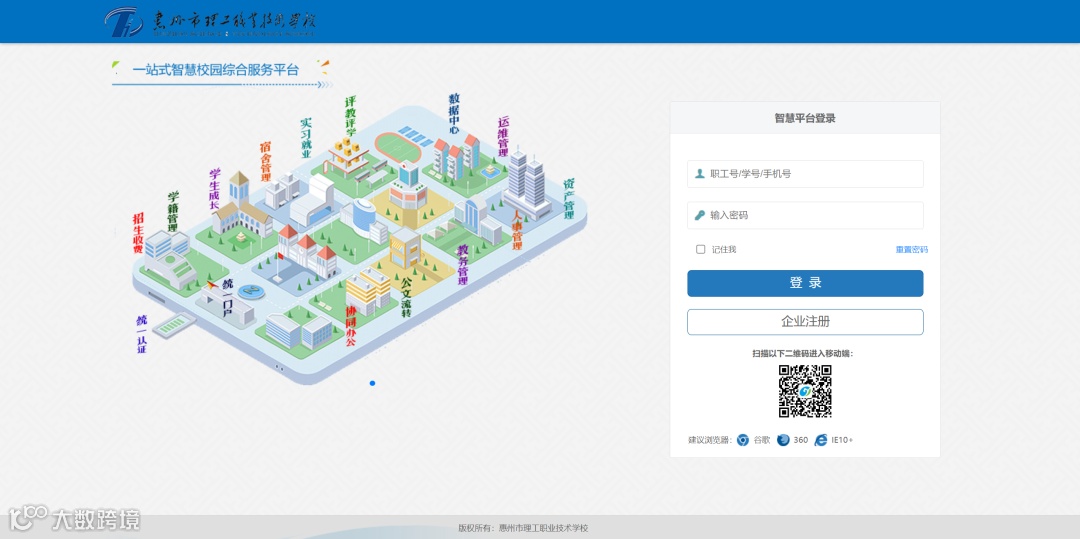Check the 记住我 remember me checkbox

point(700,249)
